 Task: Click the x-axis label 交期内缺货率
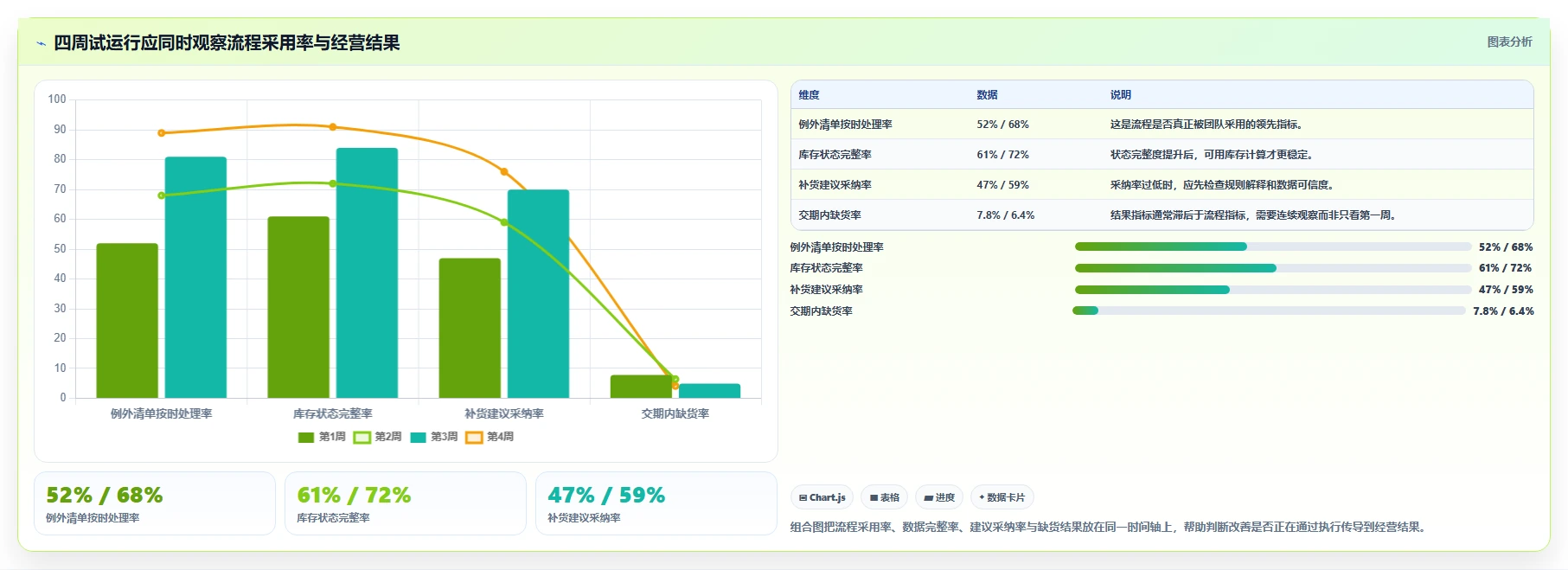pyautogui.click(x=675, y=413)
